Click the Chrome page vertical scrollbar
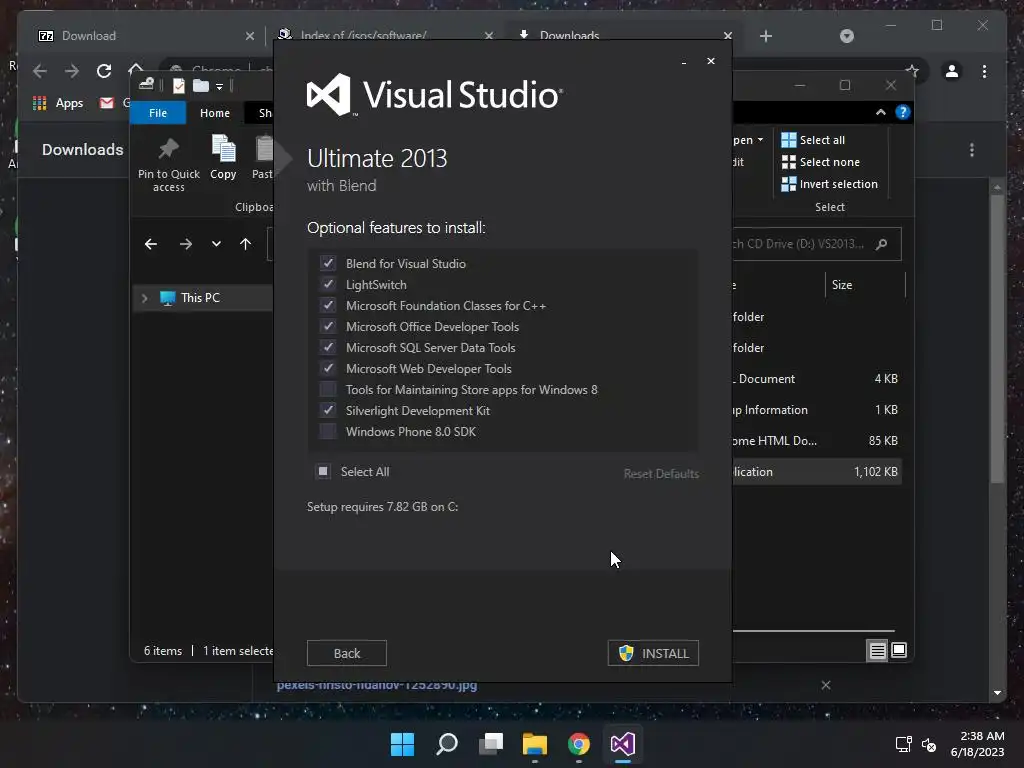Screen dimensions: 1024x768 click(997, 340)
